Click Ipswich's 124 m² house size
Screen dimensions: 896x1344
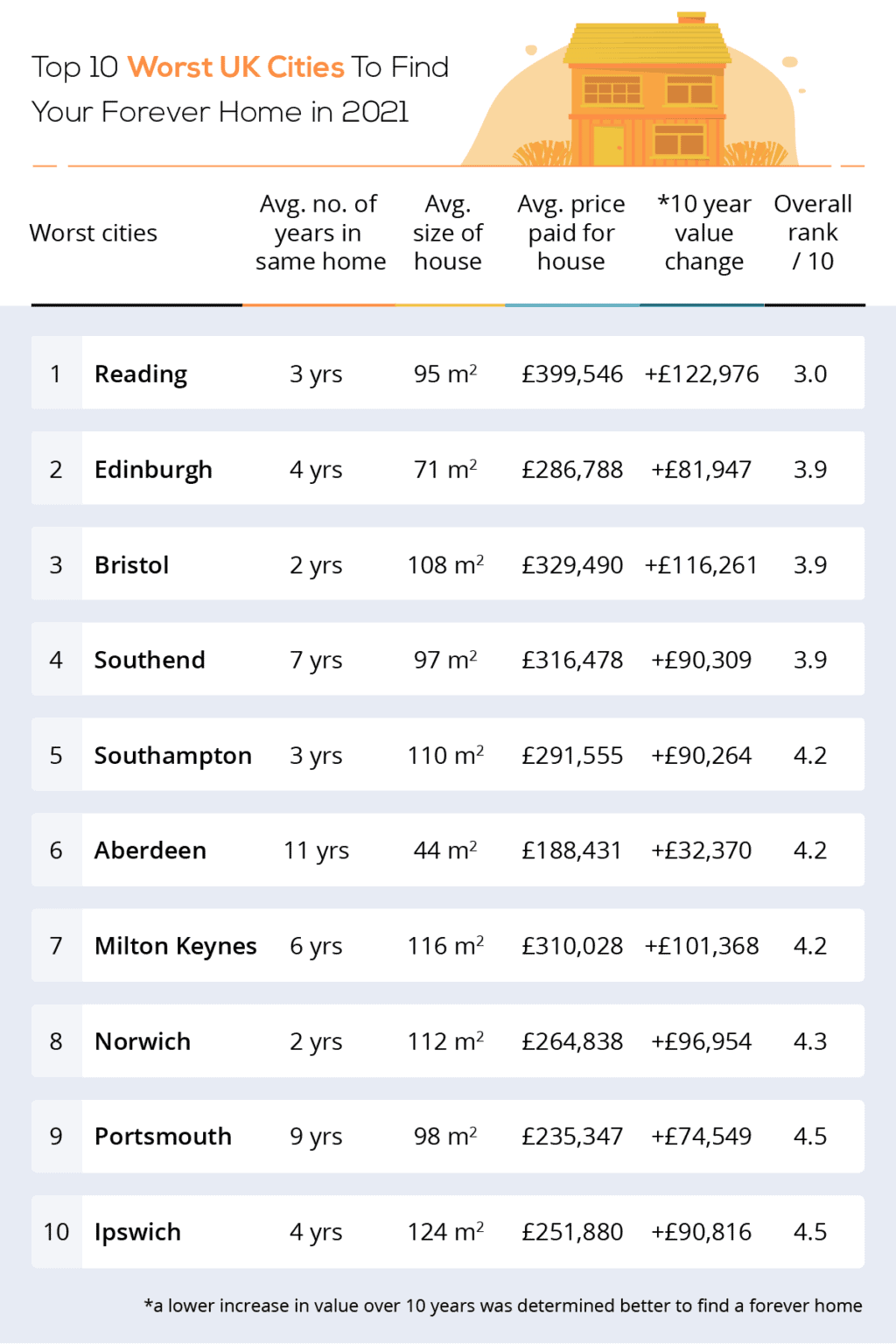[x=445, y=1232]
